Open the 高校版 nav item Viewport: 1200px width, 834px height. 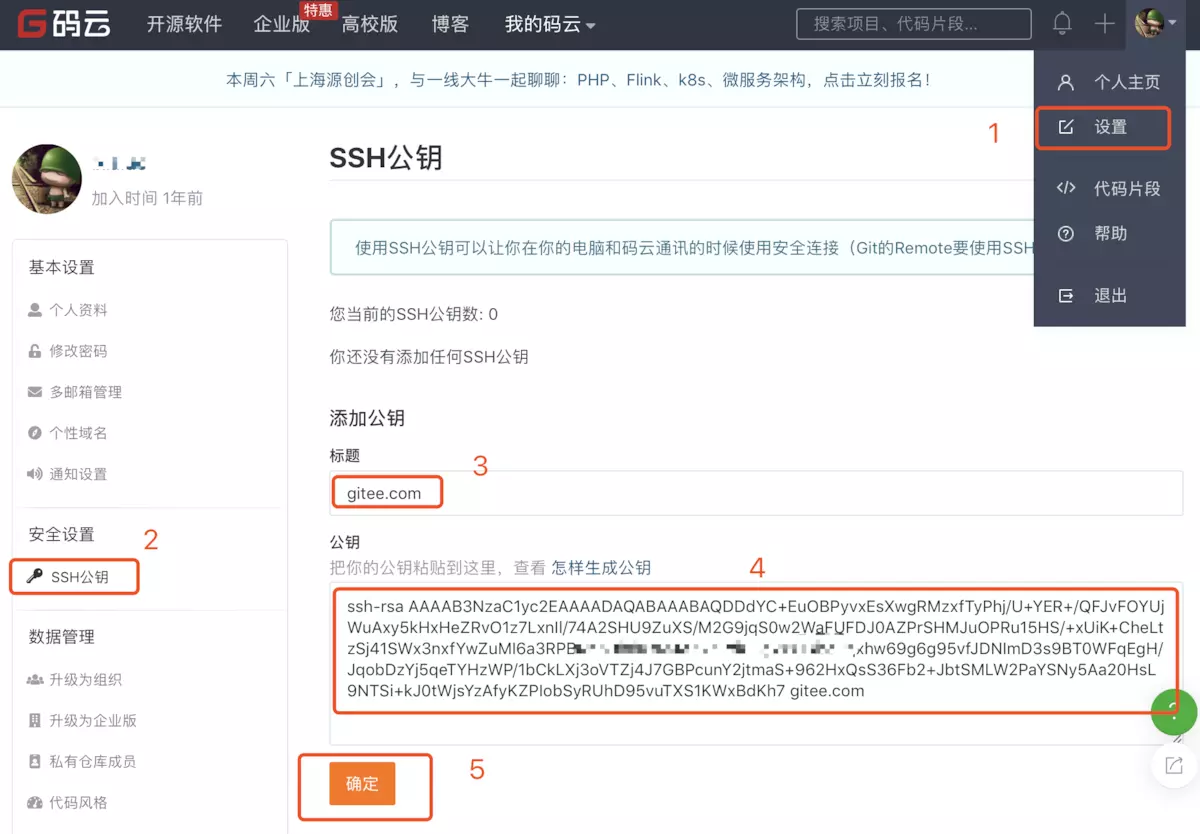pyautogui.click(x=370, y=24)
